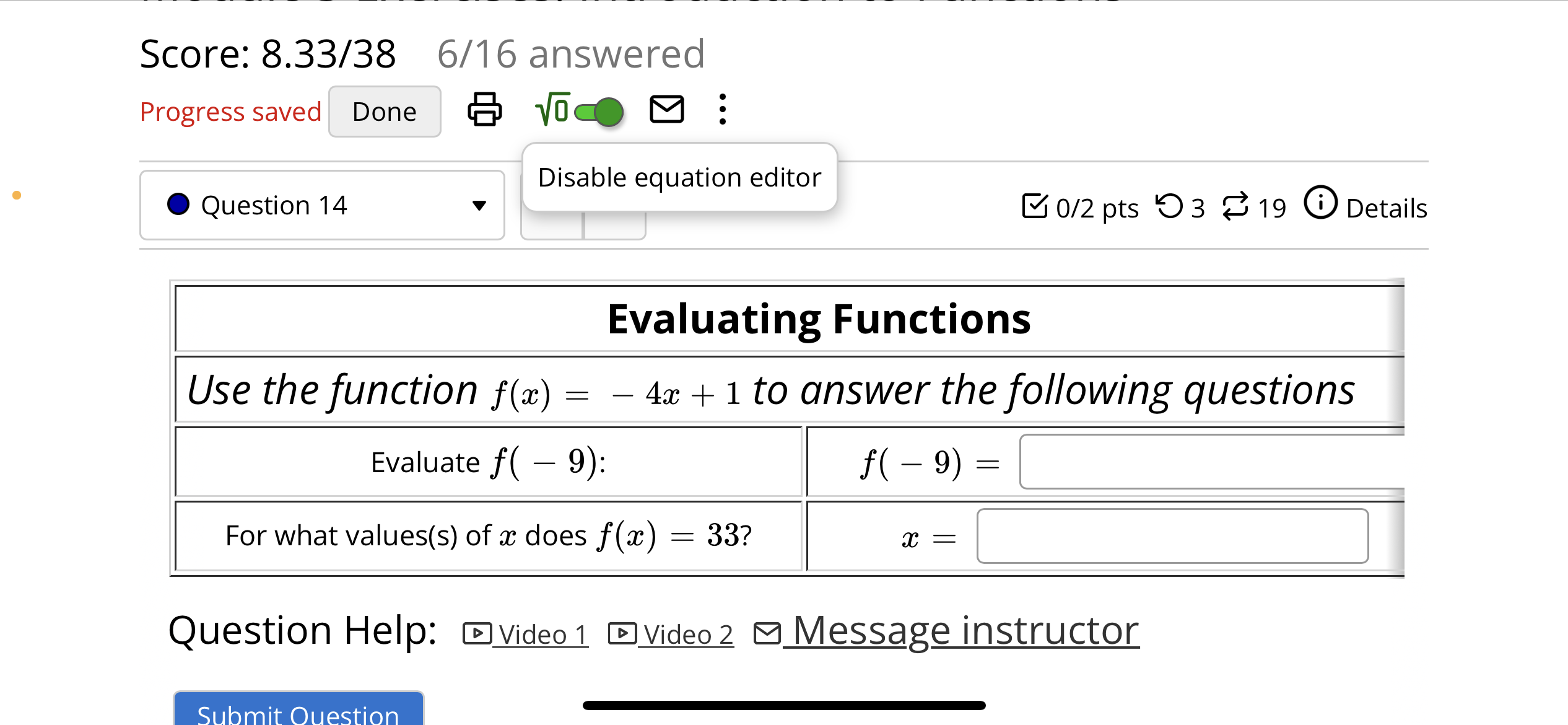Open the three-dot overflow menu
This screenshot has width=1568, height=725.
[722, 110]
